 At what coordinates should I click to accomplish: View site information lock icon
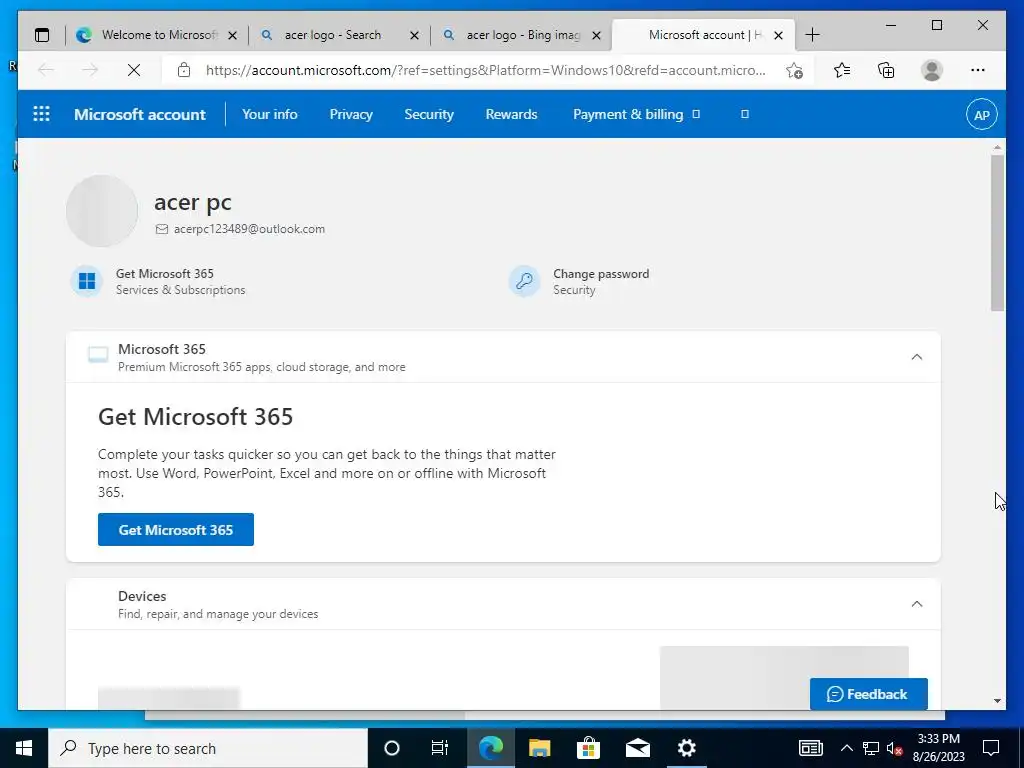coord(184,70)
